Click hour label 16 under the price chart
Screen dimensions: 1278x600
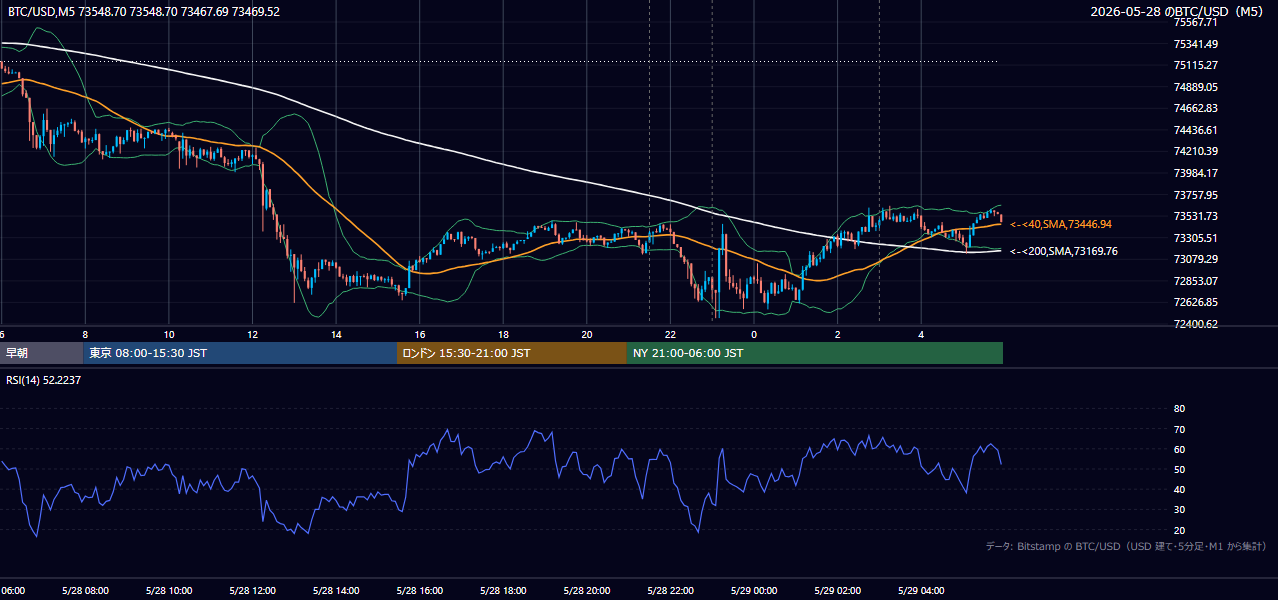pyautogui.click(x=419, y=334)
